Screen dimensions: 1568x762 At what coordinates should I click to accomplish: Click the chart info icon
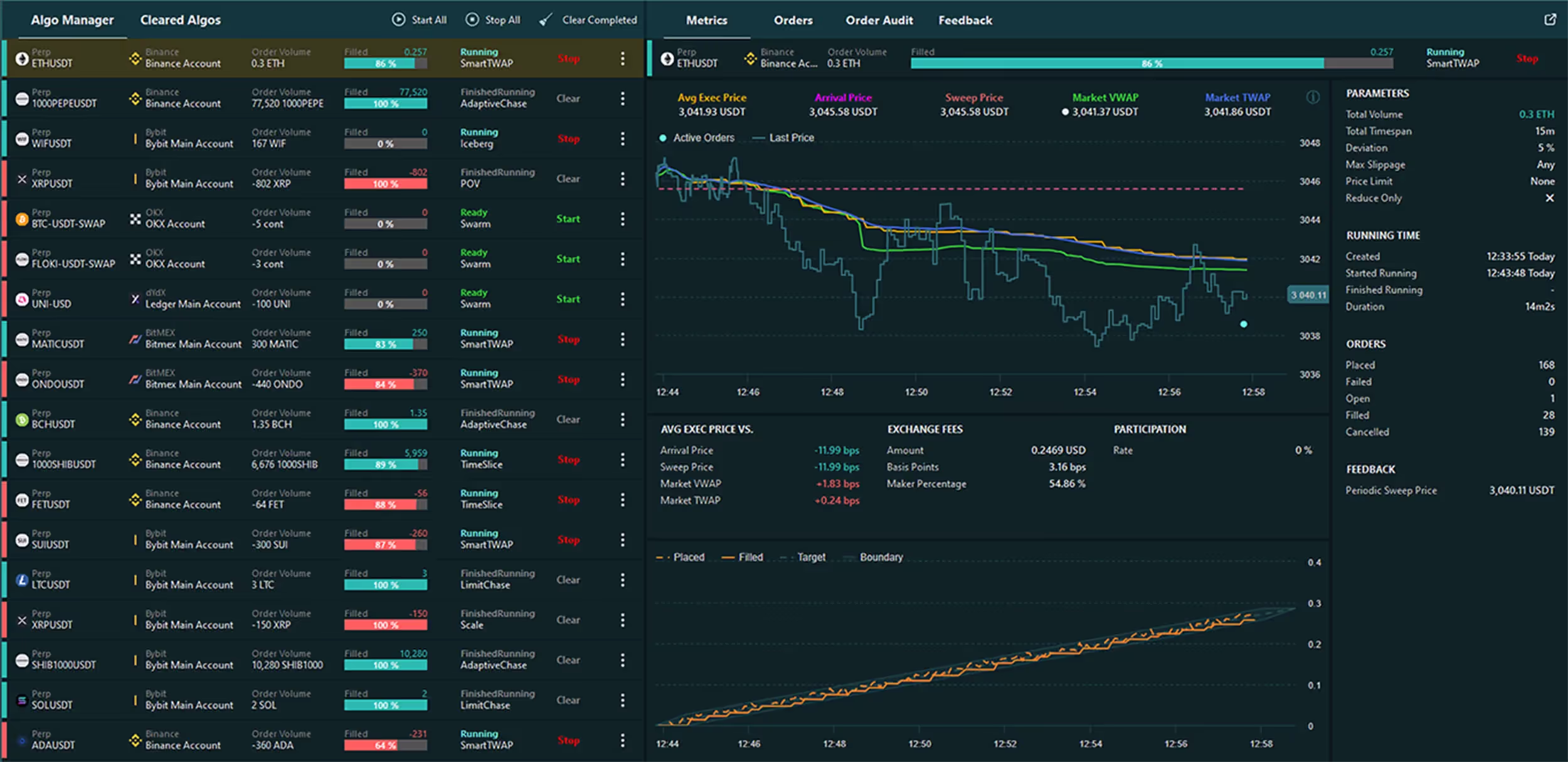(1313, 97)
